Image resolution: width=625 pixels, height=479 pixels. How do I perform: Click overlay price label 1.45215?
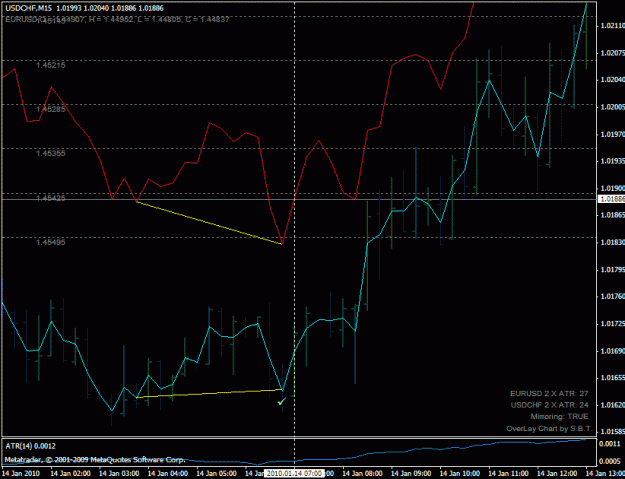pyautogui.click(x=51, y=65)
